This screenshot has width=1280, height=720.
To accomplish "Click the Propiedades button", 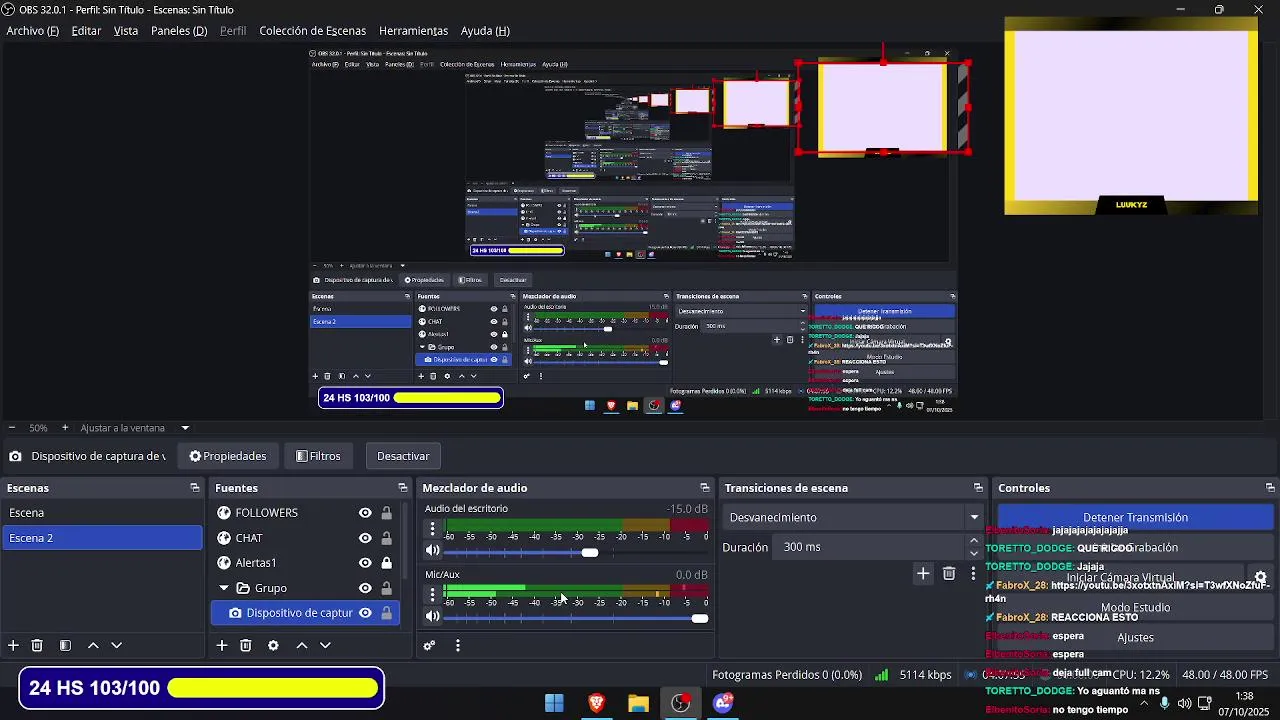I will pyautogui.click(x=228, y=456).
